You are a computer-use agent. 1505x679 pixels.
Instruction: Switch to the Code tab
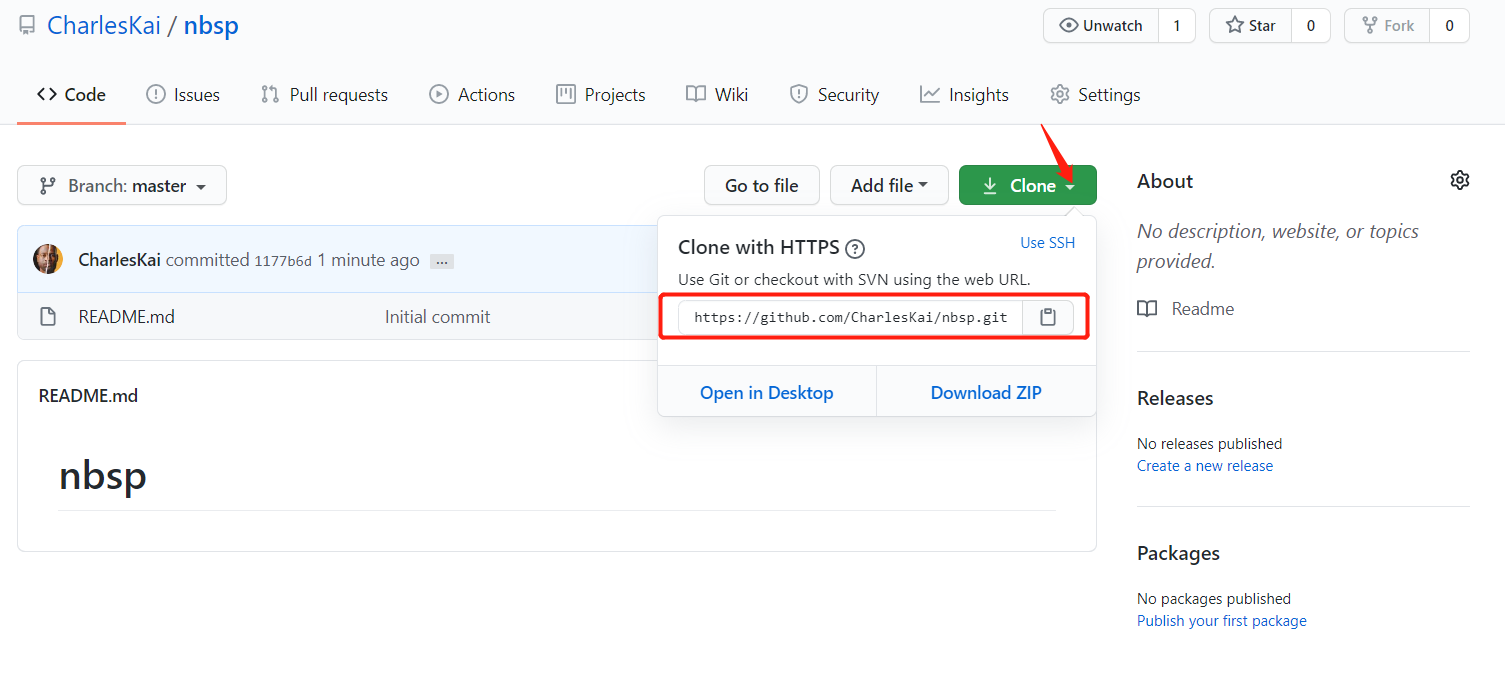click(x=71, y=95)
